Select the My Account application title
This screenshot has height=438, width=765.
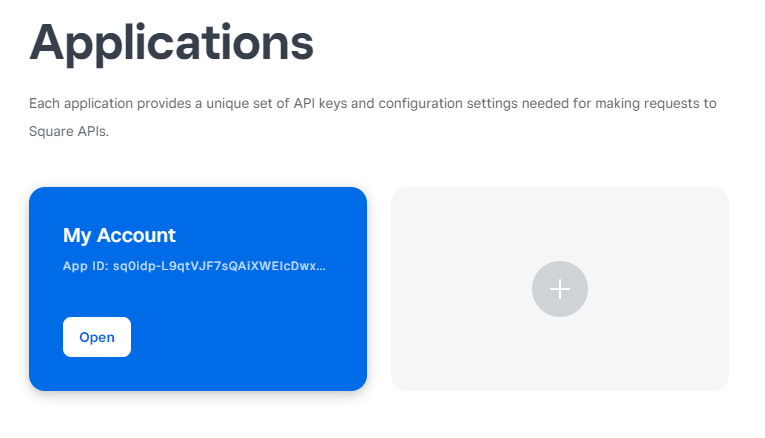coord(119,235)
